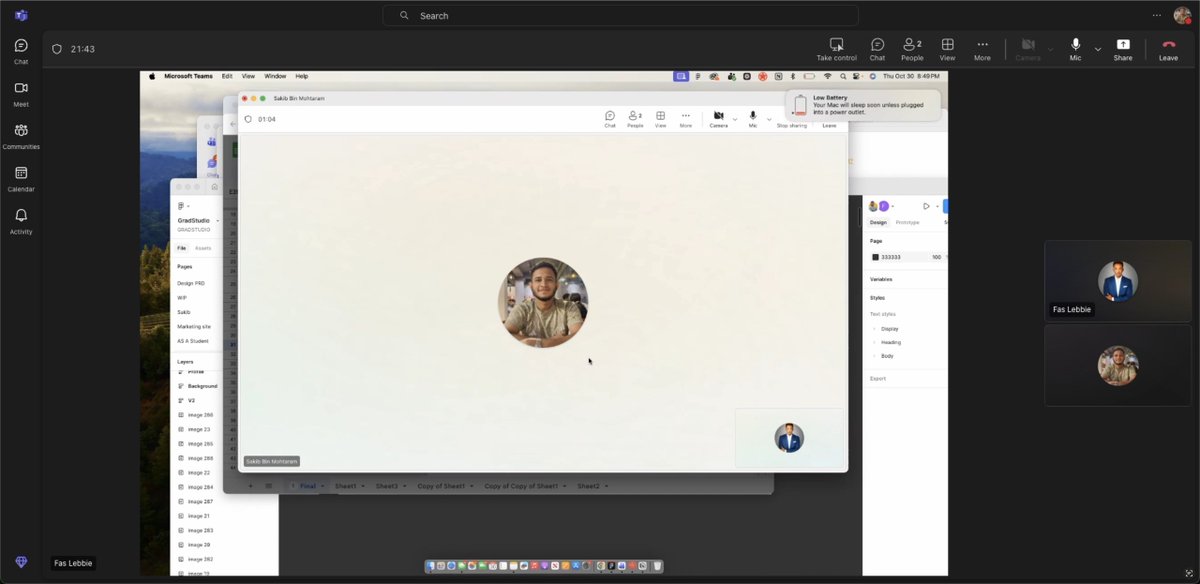Open the View menu in the shared Mac menu bar
Viewport: 1200px width, 584px height.
248,76
